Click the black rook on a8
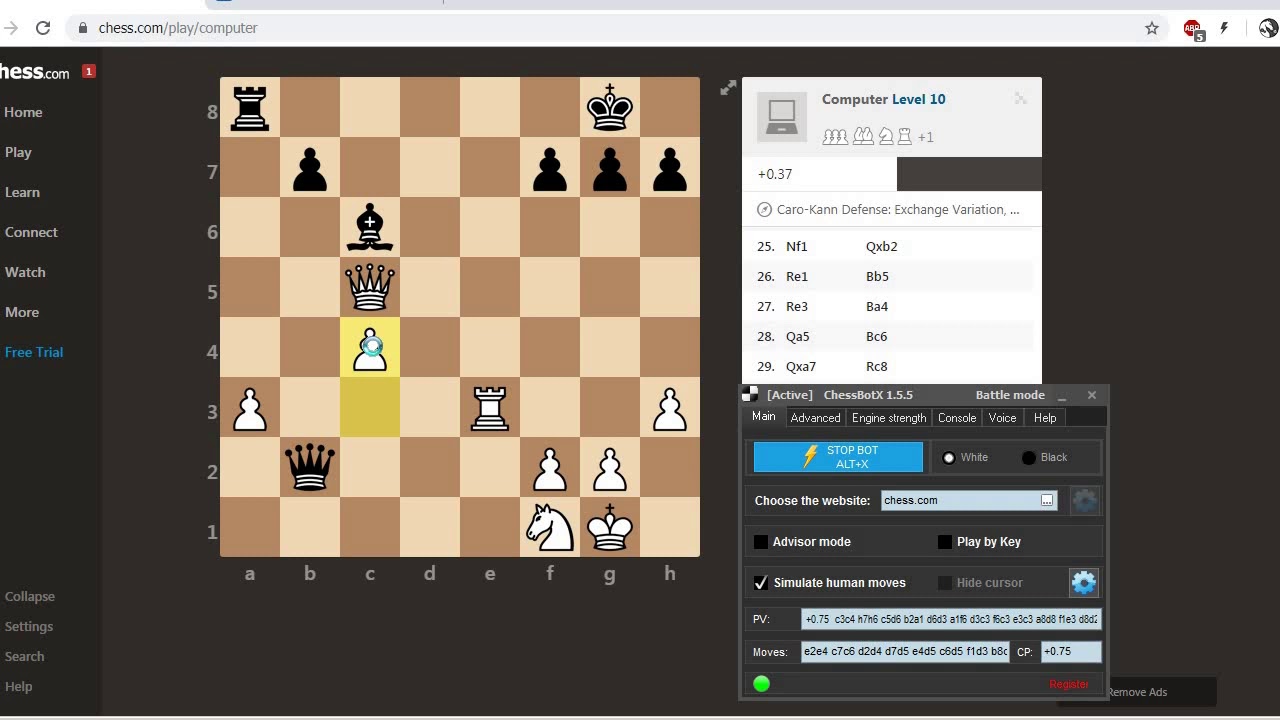 point(250,107)
